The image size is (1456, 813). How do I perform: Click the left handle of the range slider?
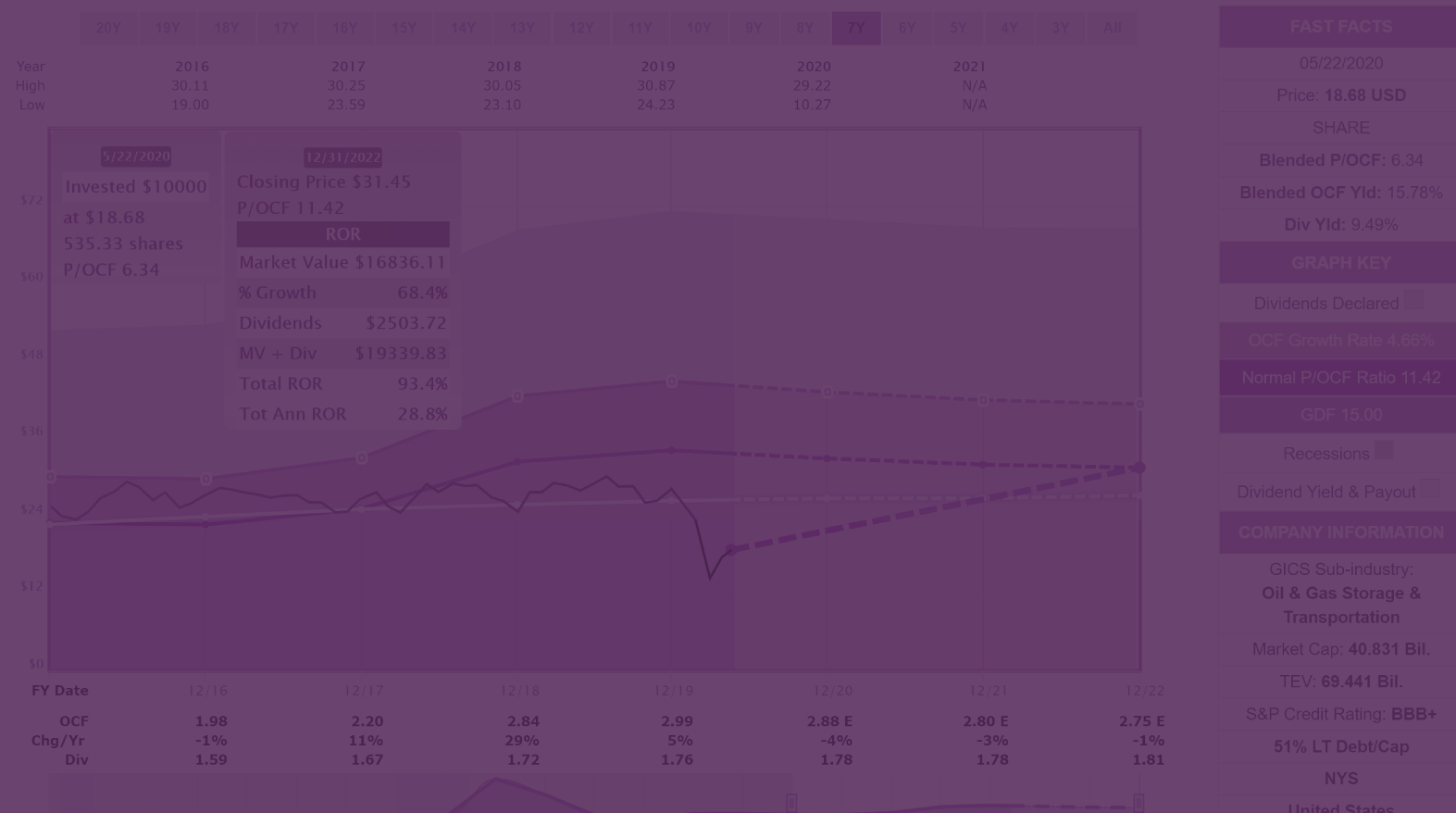791,803
